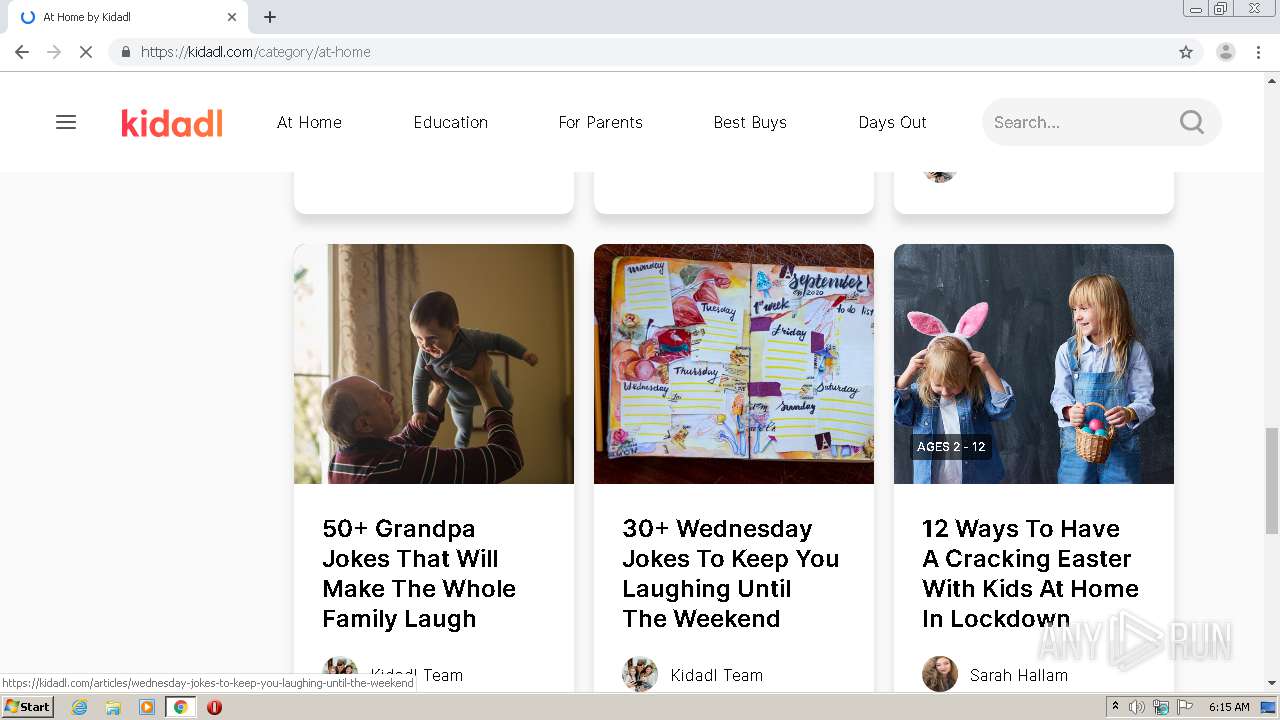View site security lock icon
Screen dimensions: 1280x720
pyautogui.click(x=126, y=52)
